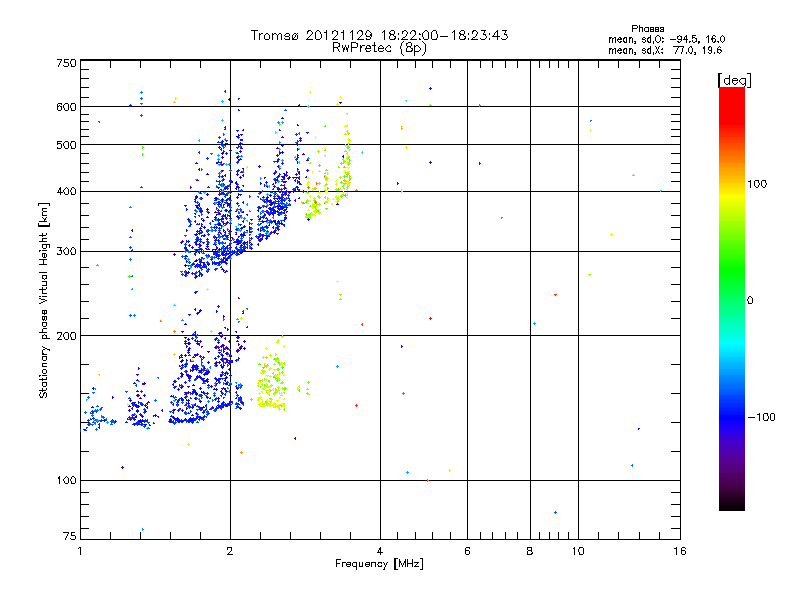This screenshot has width=800, height=600.
Task: Click the x-axis tick label '1'
Action: [x=81, y=551]
